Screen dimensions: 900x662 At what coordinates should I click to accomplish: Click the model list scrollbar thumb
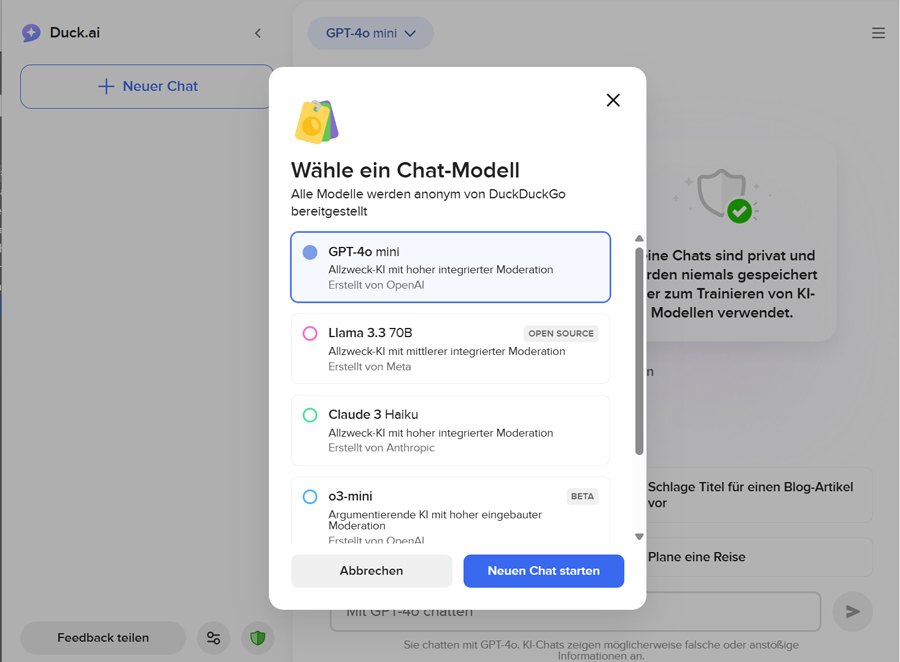click(639, 351)
